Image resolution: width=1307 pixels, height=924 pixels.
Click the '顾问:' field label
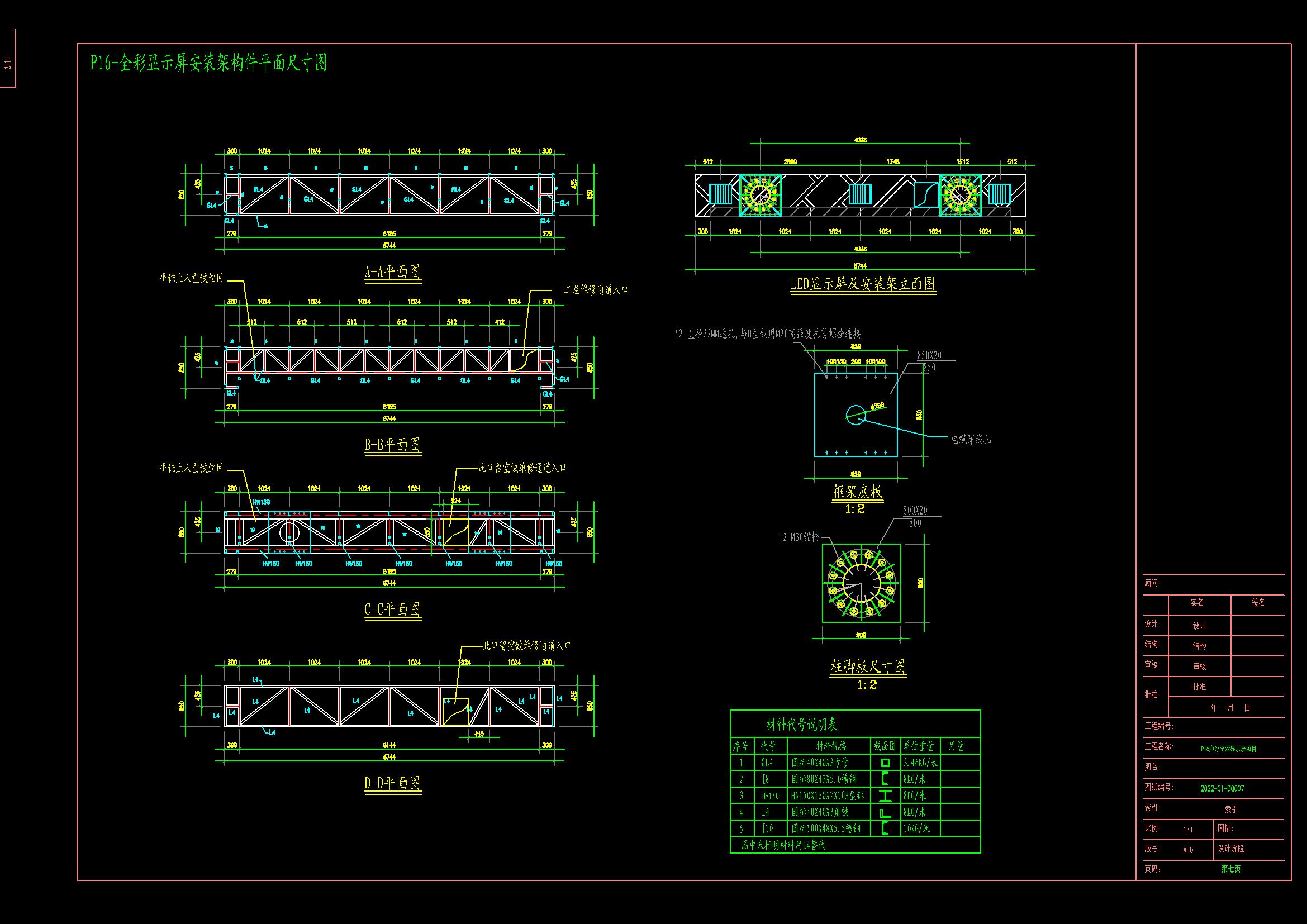[1152, 583]
